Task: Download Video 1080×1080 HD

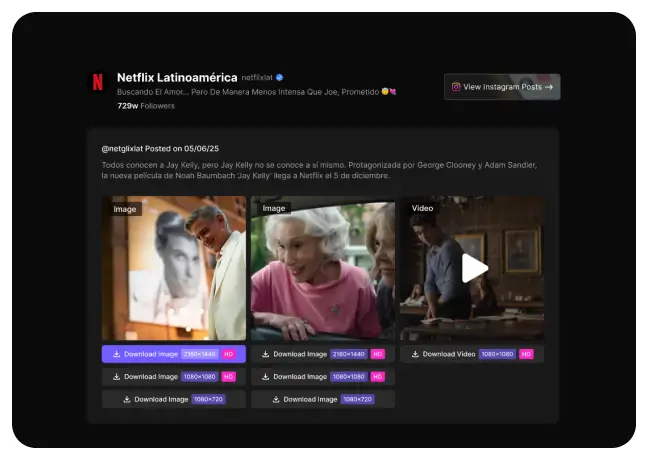Action: [472, 354]
